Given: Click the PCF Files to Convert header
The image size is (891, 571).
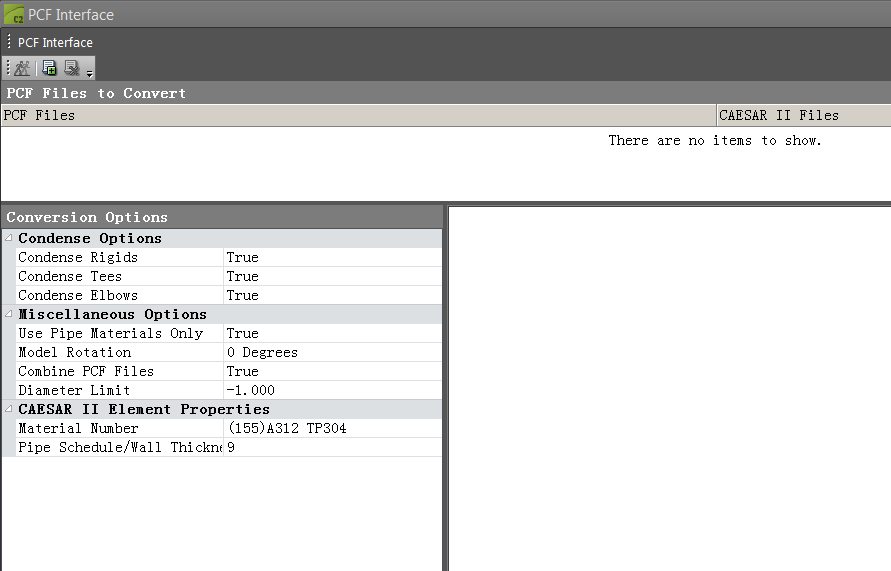Looking at the screenshot, I should (446, 93).
